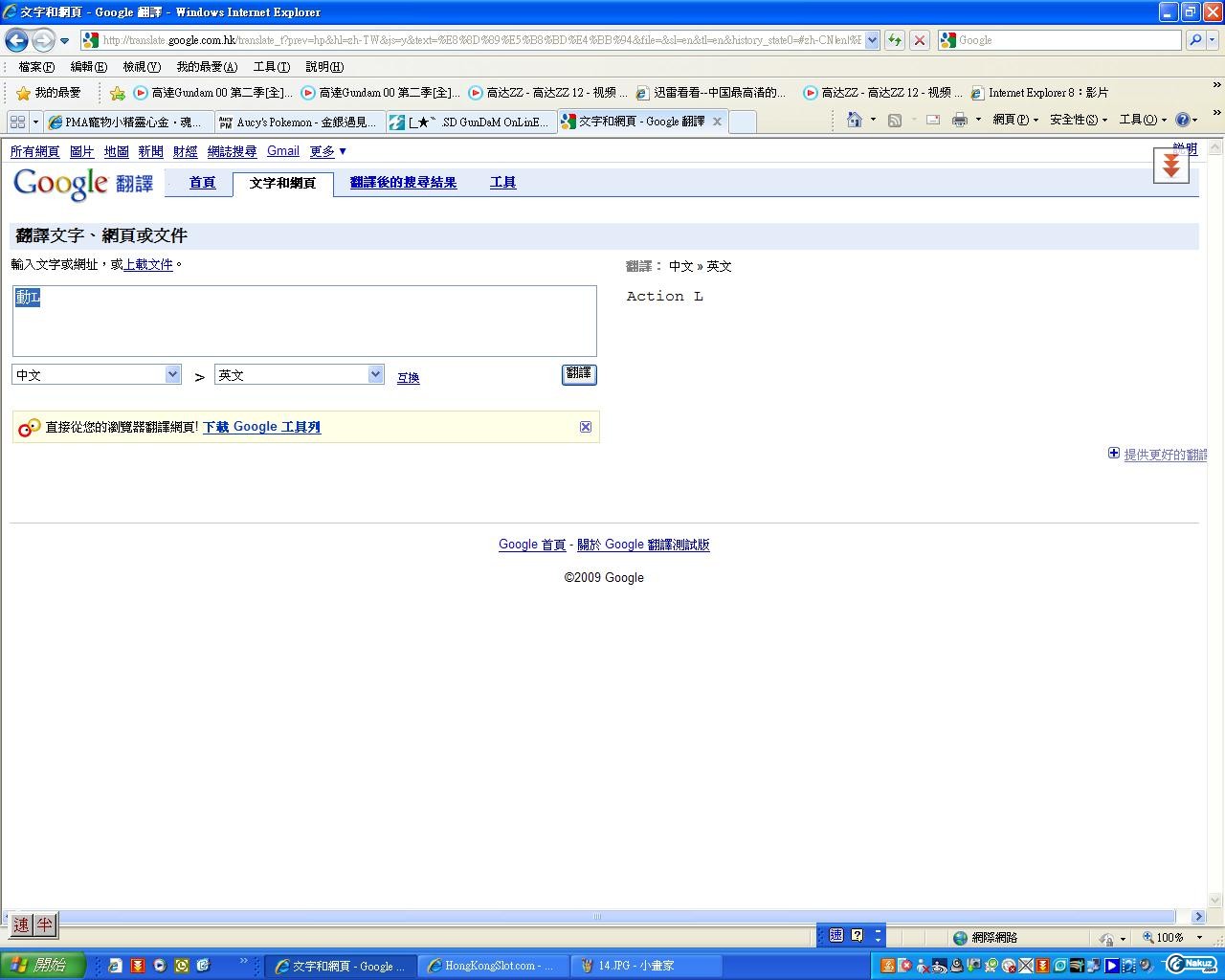The height and width of the screenshot is (980, 1225).
Task: Open the 編輯 Edit menu
Action: point(88,67)
